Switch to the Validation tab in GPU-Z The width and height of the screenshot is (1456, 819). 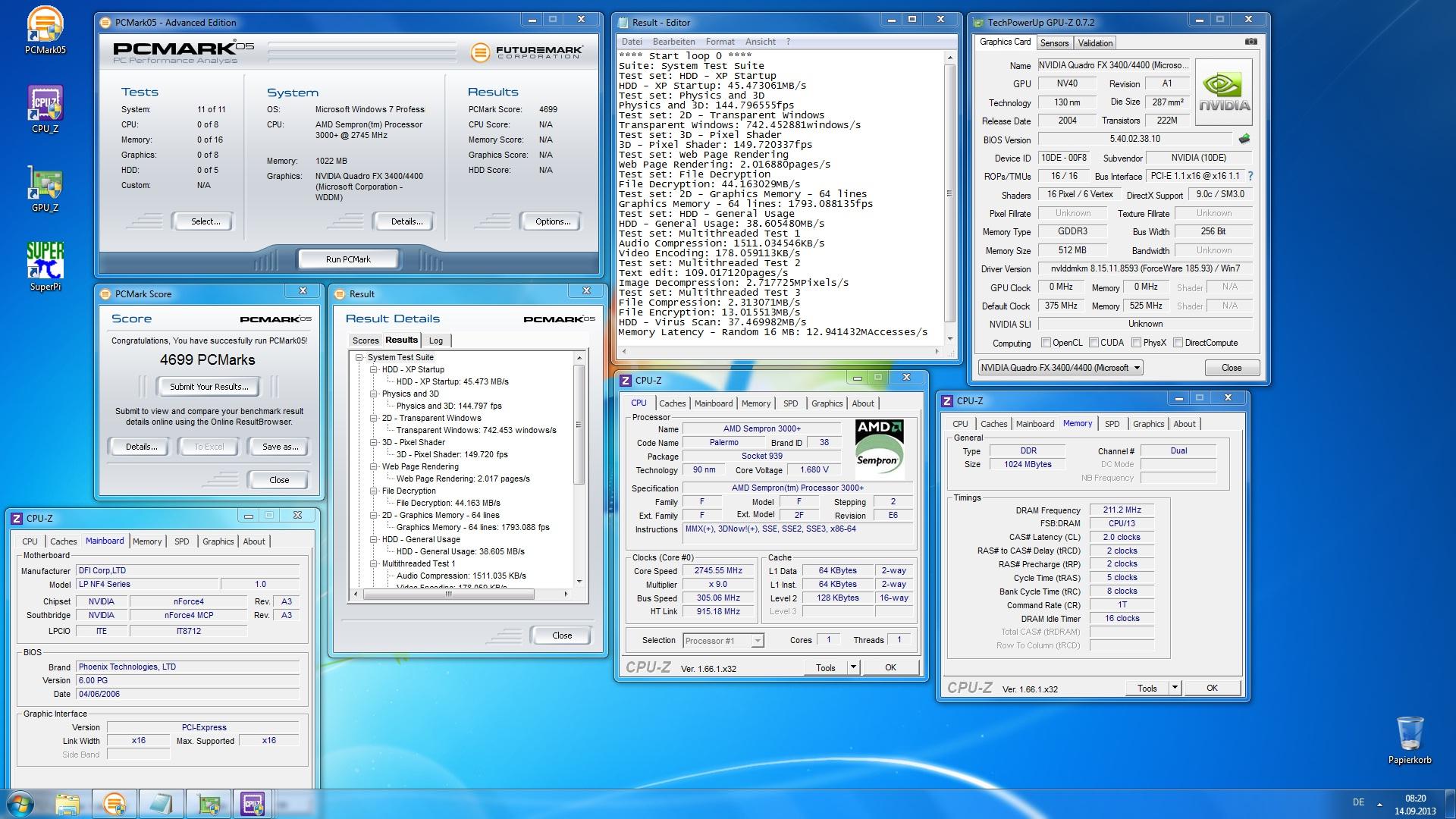click(1095, 43)
